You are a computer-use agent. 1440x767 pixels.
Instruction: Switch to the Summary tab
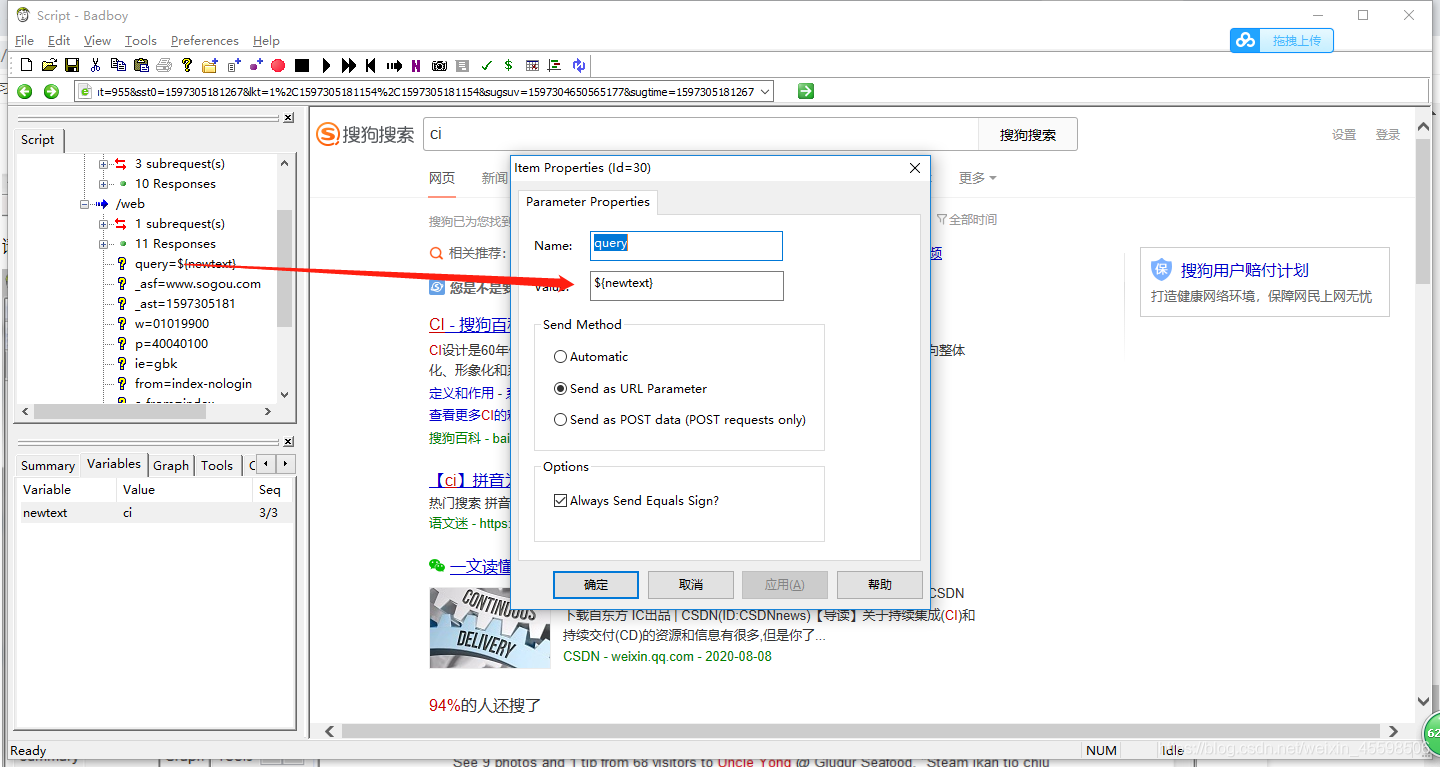coord(48,465)
